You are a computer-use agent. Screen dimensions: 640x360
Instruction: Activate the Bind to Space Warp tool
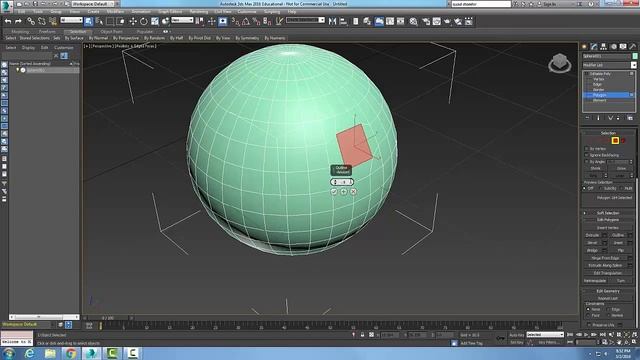tap(53, 21)
